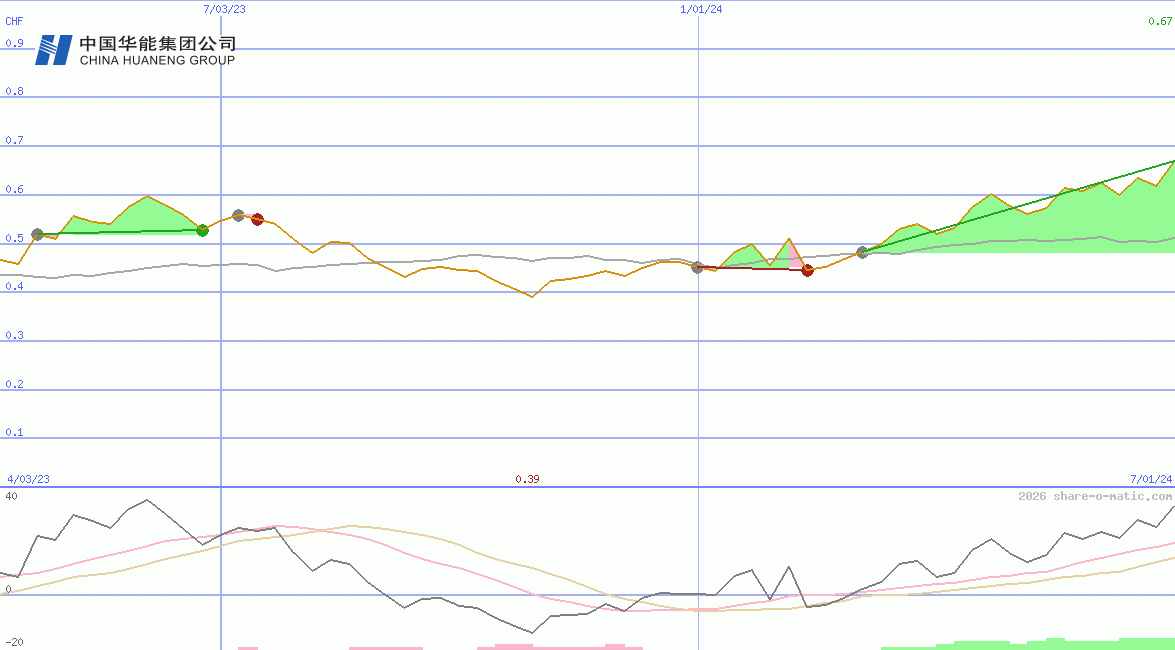Select the gray entry marker near 1/01/24
Viewport: 1175px width, 650px height.
[x=698, y=269]
